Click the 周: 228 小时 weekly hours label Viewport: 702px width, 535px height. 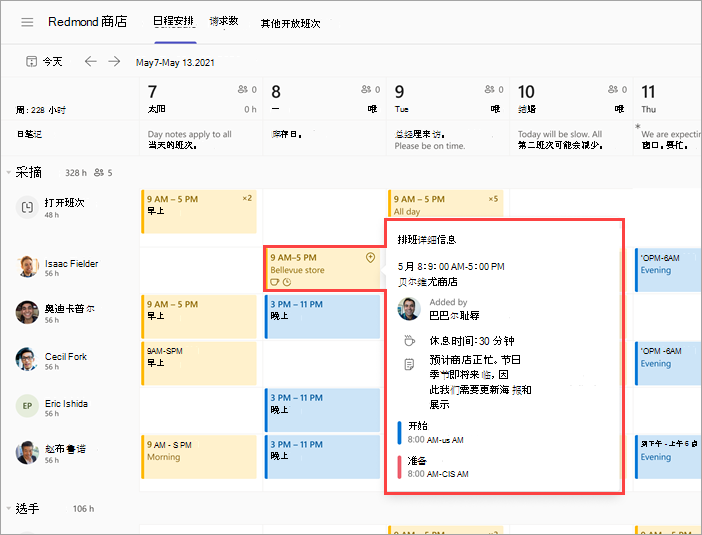tap(41, 110)
